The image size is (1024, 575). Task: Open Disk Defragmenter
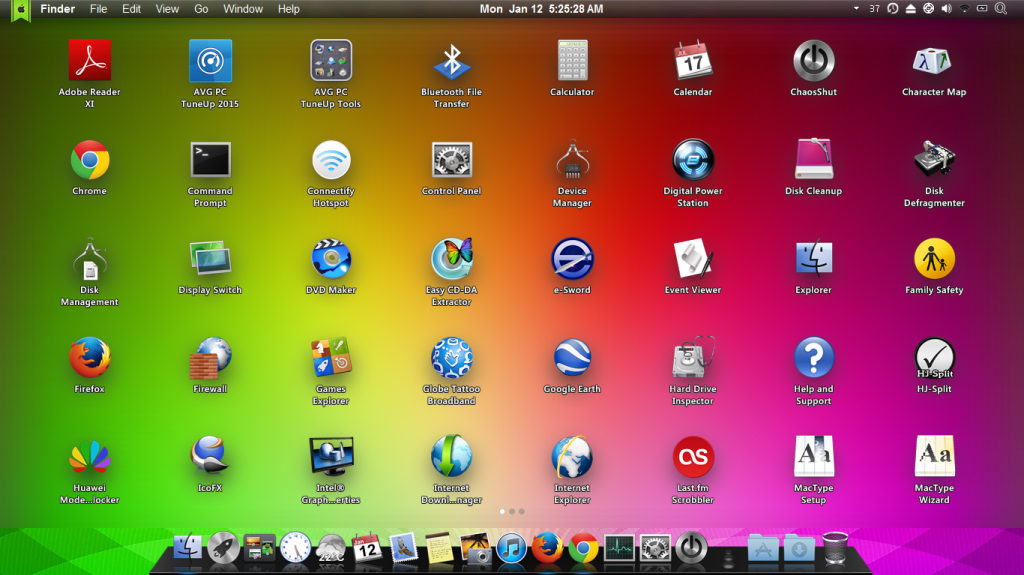pyautogui.click(x=934, y=160)
